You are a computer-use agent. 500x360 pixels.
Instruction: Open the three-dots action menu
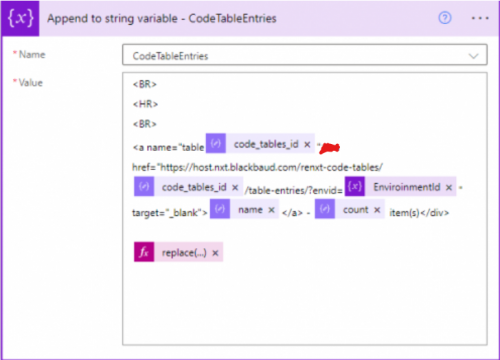click(480, 18)
